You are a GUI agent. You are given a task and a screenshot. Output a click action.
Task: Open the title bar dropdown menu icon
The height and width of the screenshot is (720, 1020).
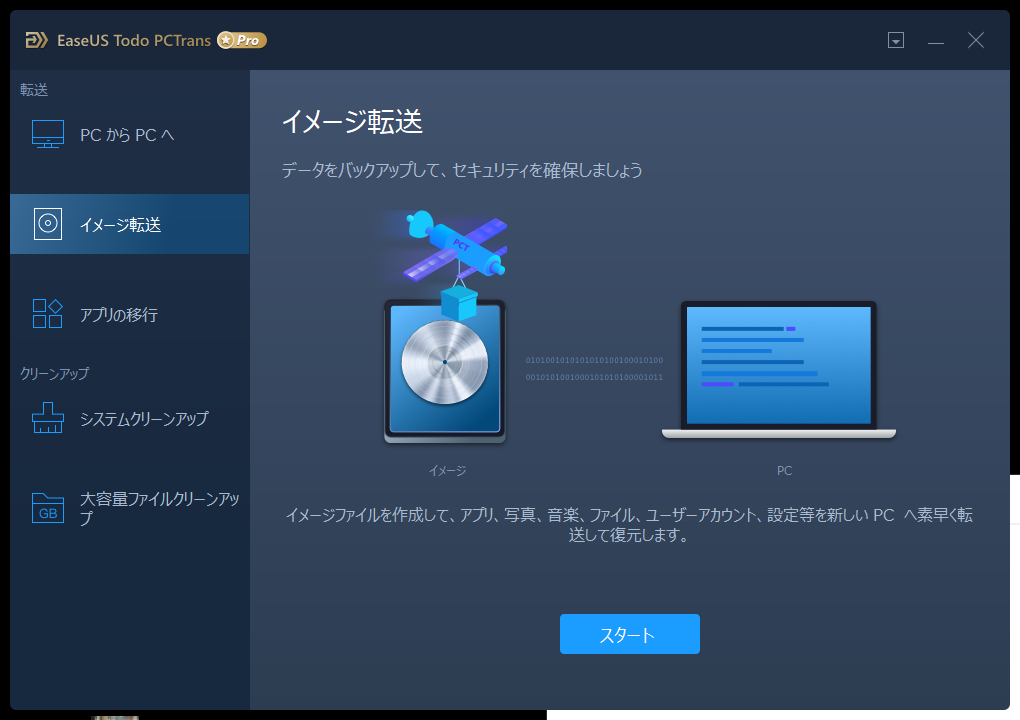pyautogui.click(x=896, y=40)
